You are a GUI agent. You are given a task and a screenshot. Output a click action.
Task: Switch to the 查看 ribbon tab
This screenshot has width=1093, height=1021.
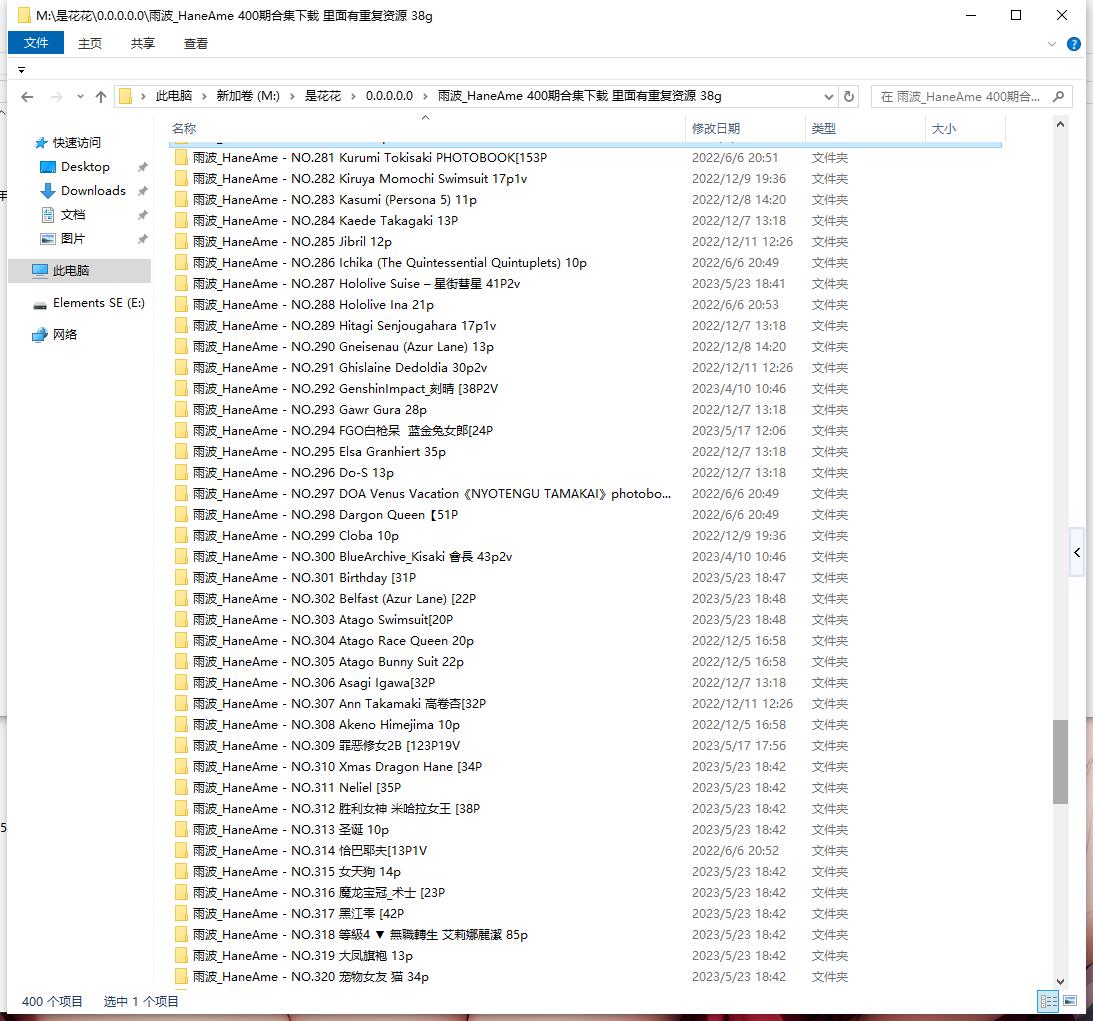coord(196,43)
